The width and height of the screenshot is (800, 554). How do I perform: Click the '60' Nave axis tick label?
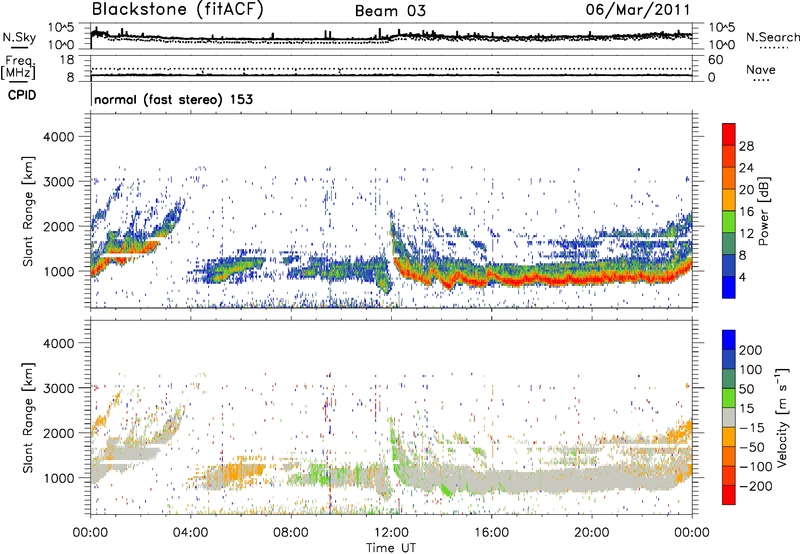(x=715, y=60)
